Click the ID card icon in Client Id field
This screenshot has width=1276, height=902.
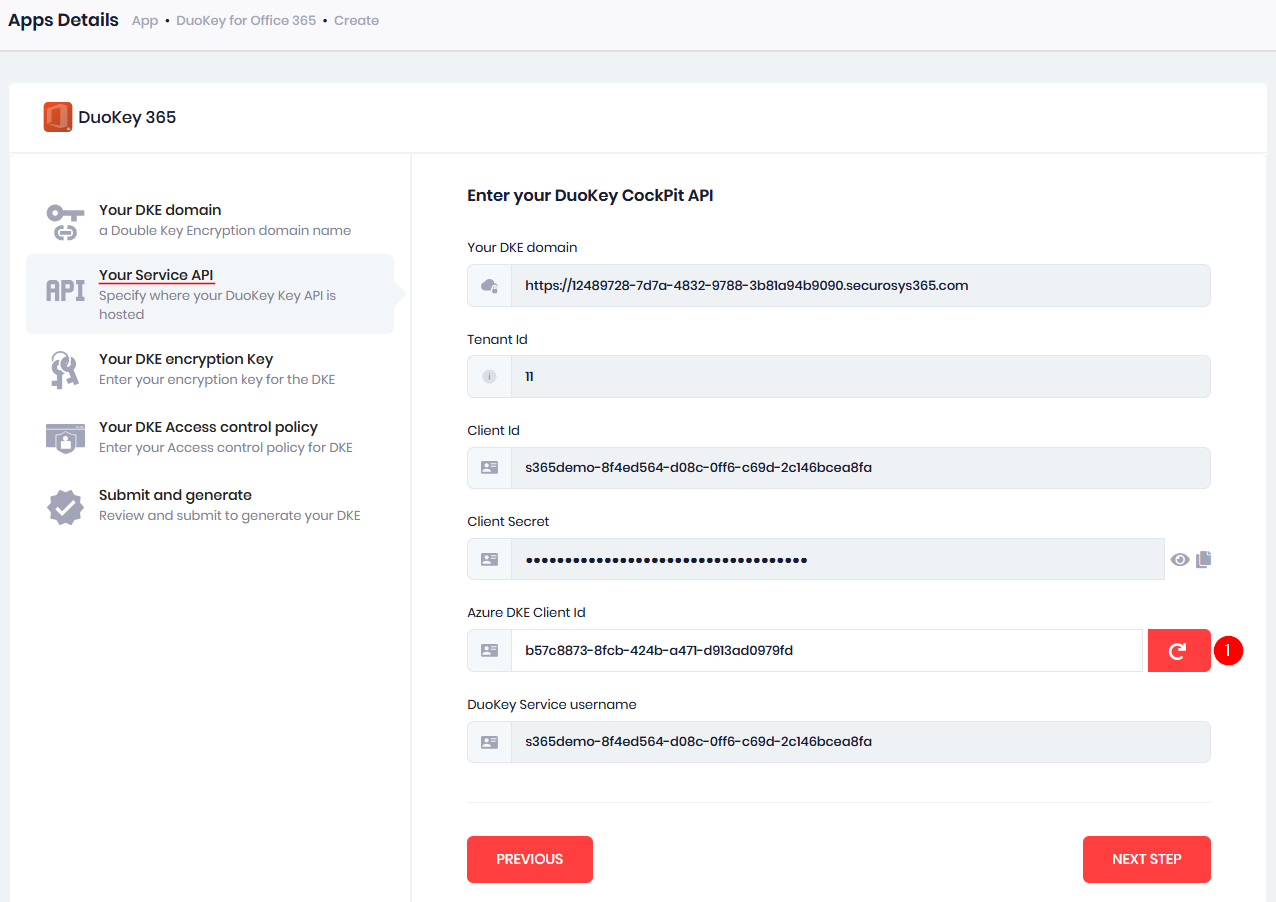(x=489, y=468)
